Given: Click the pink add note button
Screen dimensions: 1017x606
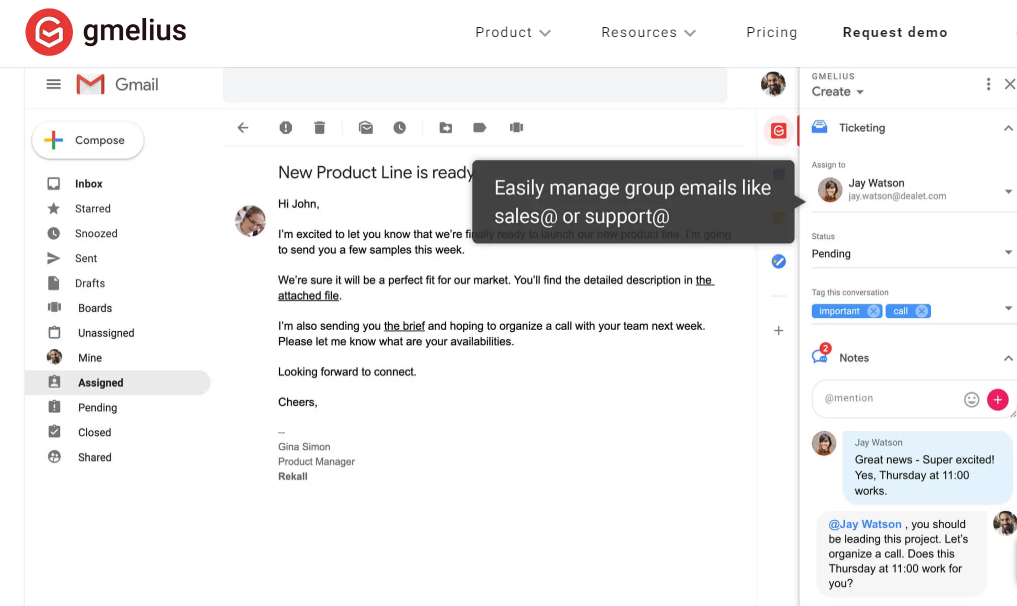Looking at the screenshot, I should (x=998, y=399).
